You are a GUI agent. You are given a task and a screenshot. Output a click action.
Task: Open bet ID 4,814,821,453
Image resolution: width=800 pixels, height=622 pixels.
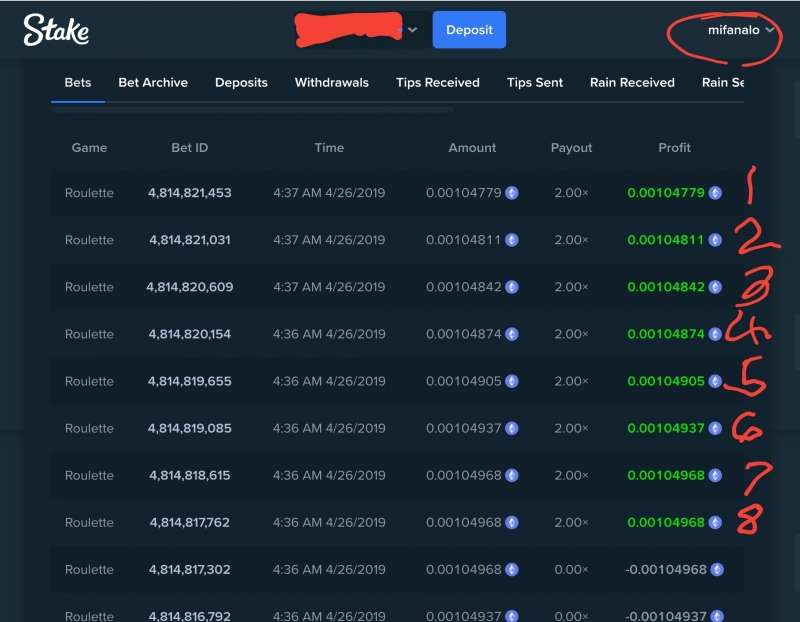coord(189,193)
